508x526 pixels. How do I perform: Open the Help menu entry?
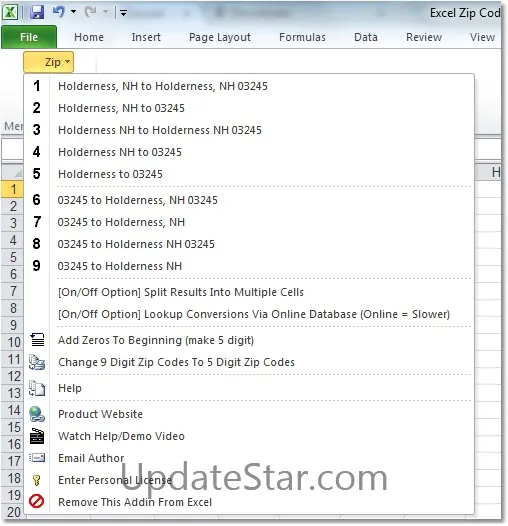(249, 388)
